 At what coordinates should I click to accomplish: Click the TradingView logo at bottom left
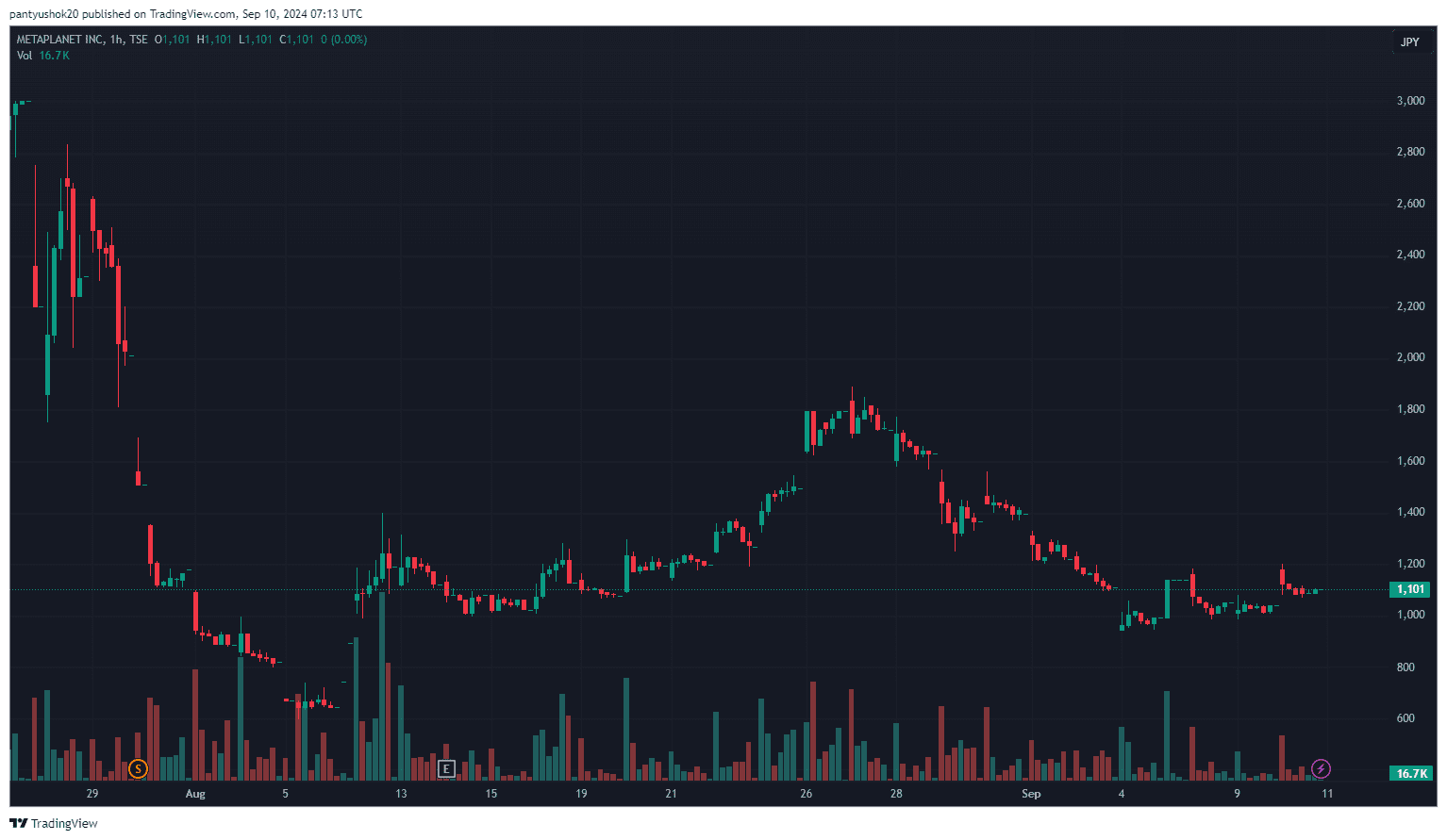[x=54, y=823]
